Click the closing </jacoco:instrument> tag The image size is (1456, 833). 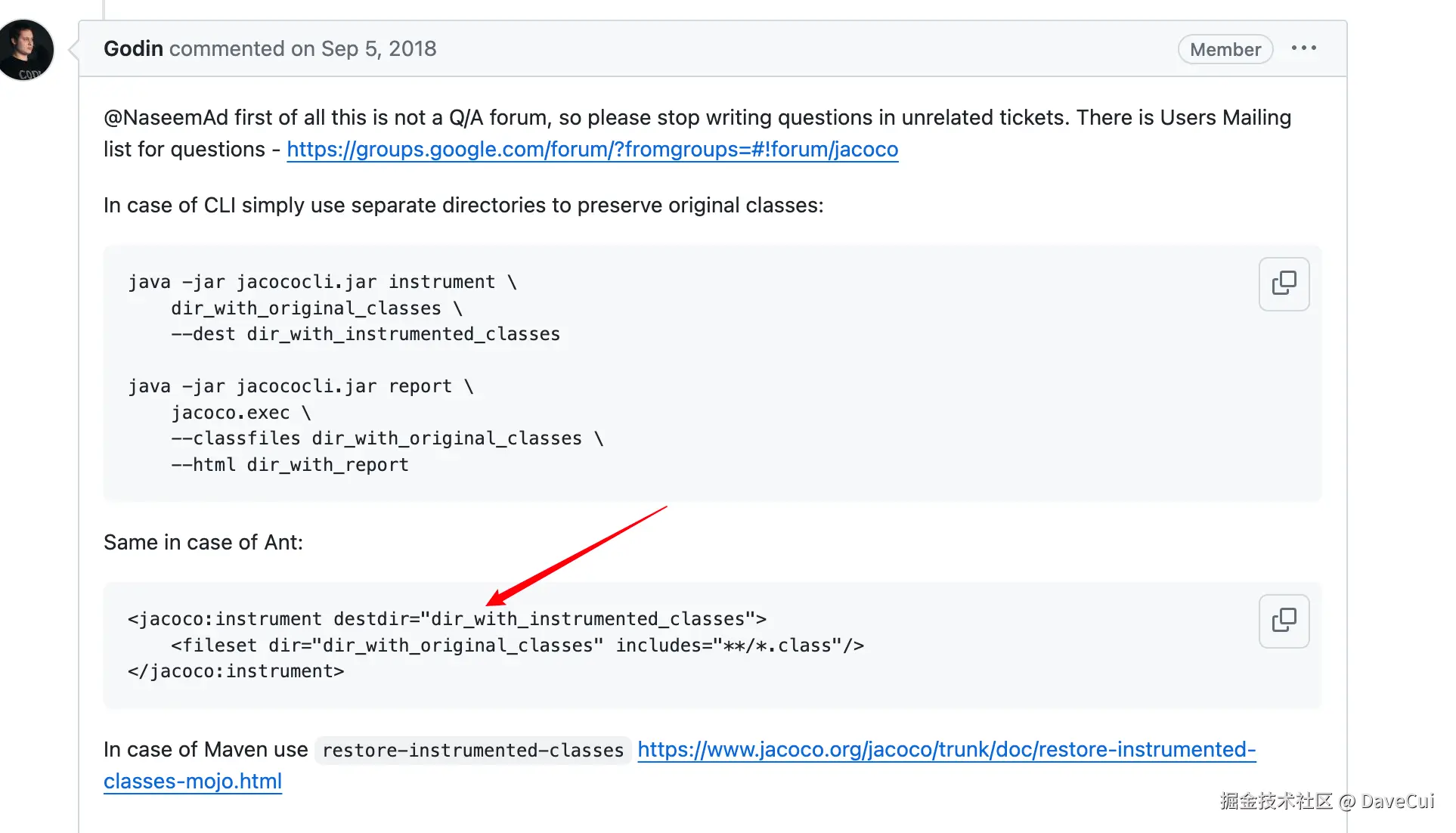[236, 671]
